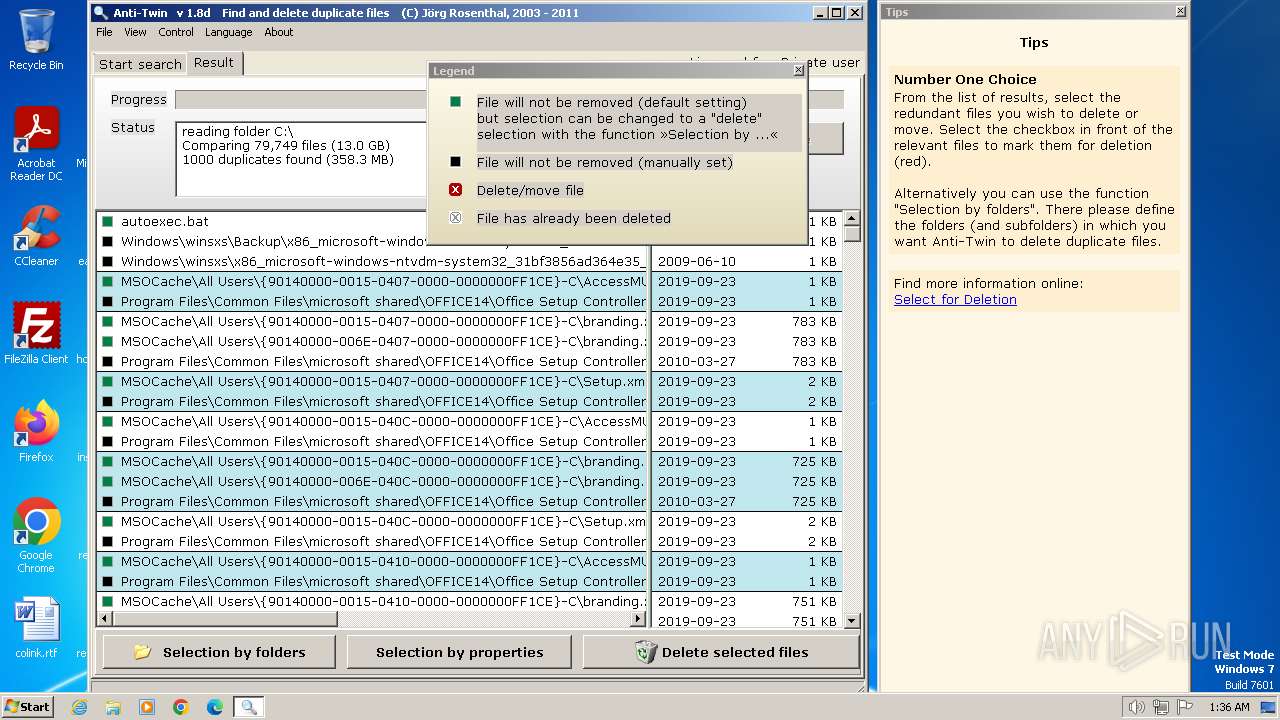1280x720 pixels.
Task: Open Acrobat Reader DC desktop icon
Action: 36,144
